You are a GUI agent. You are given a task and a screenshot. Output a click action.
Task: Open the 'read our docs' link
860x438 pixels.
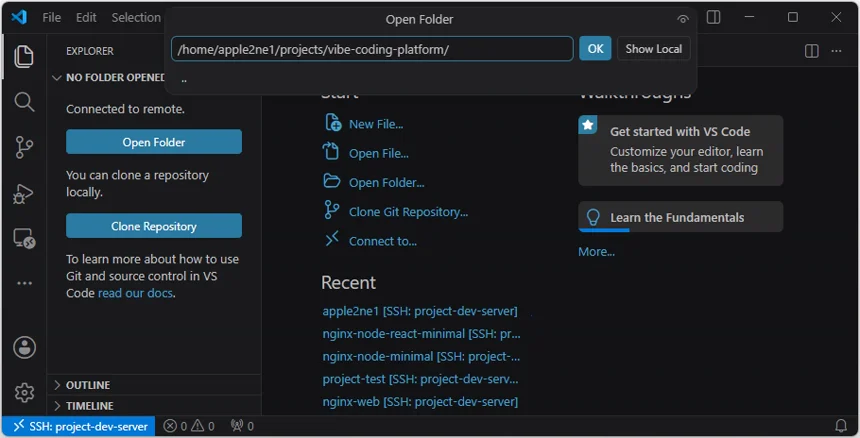[135, 293]
